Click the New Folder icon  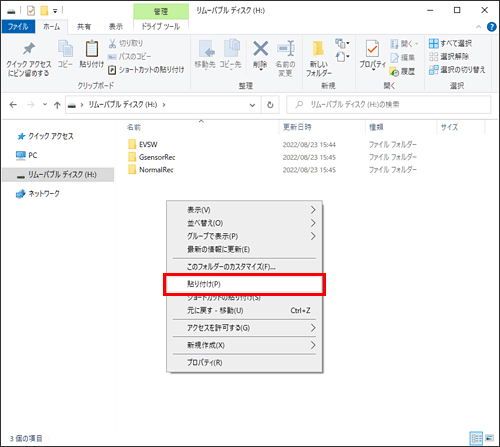click(x=318, y=49)
